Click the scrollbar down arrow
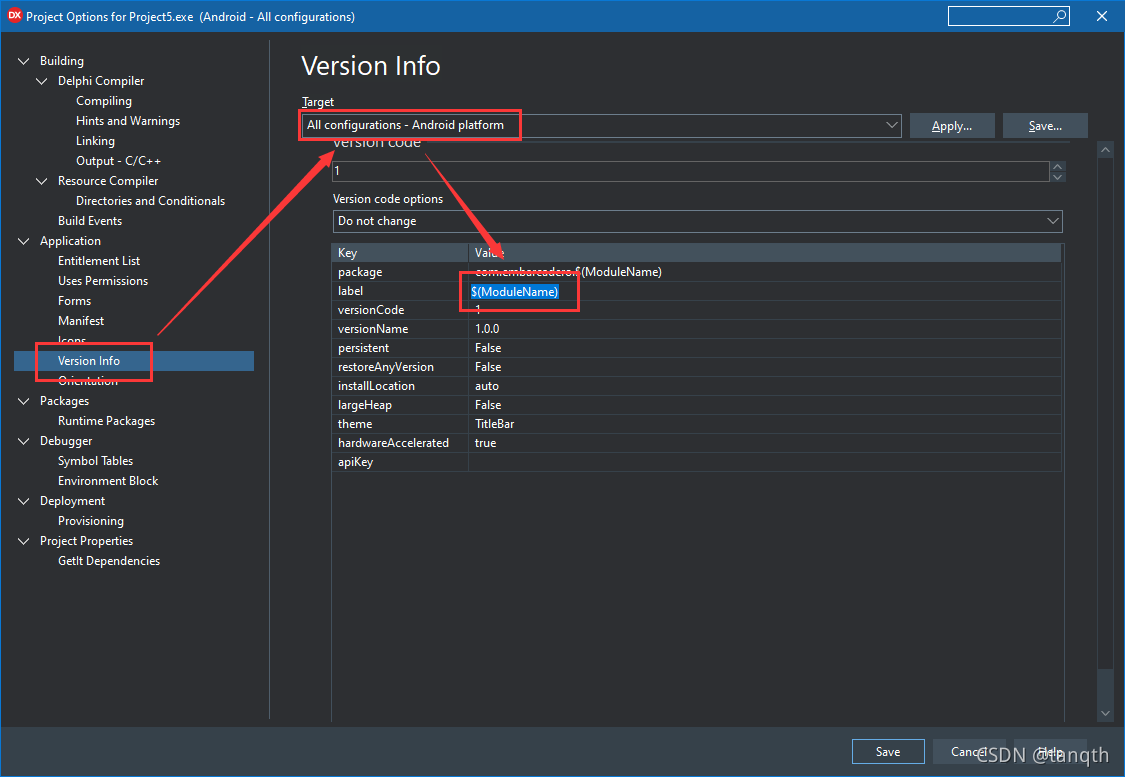The image size is (1125, 777). [x=1106, y=713]
